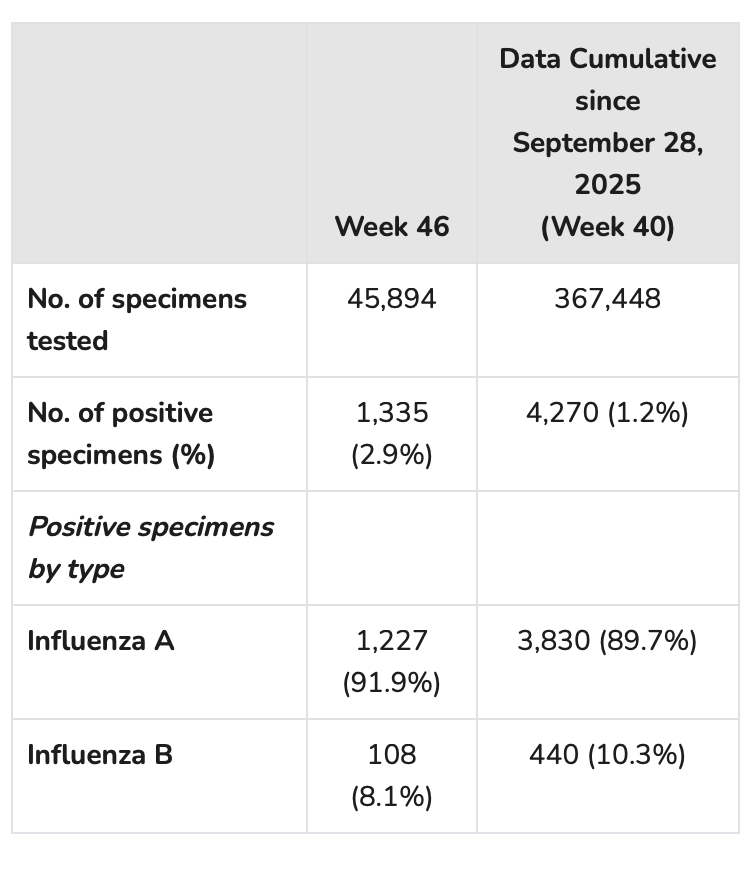
Task: Select the cumulative 4,270 (1.2%) cell
Action: pyautogui.click(x=608, y=413)
